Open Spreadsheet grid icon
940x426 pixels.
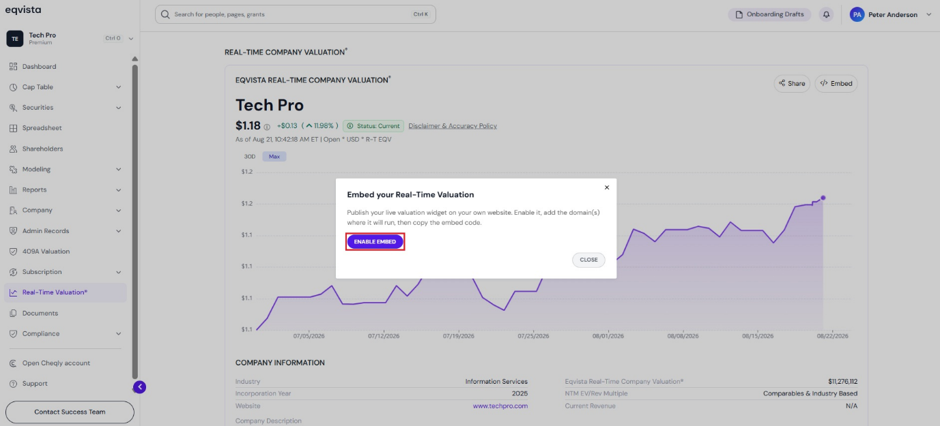pos(13,128)
